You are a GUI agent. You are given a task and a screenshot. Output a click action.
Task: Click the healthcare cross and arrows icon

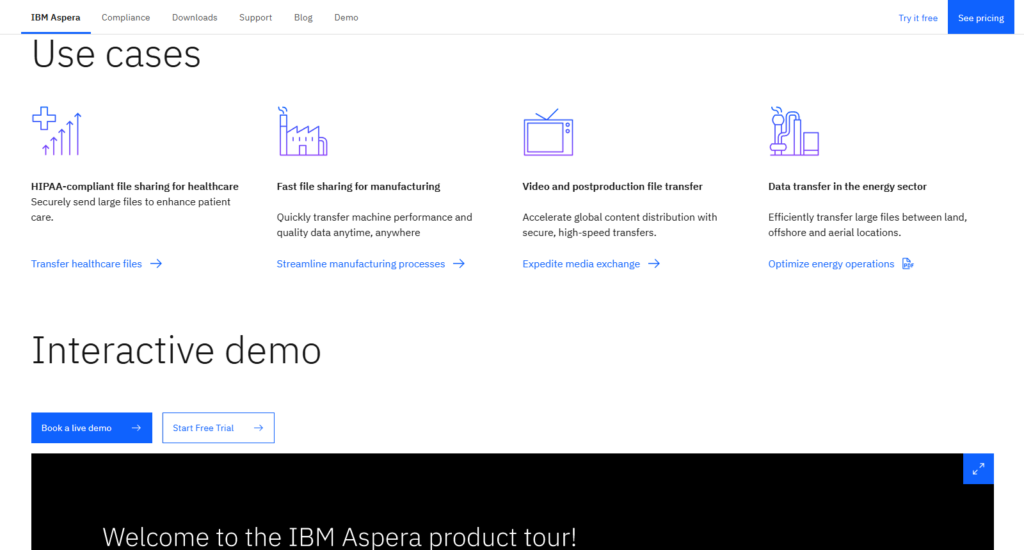click(56, 131)
